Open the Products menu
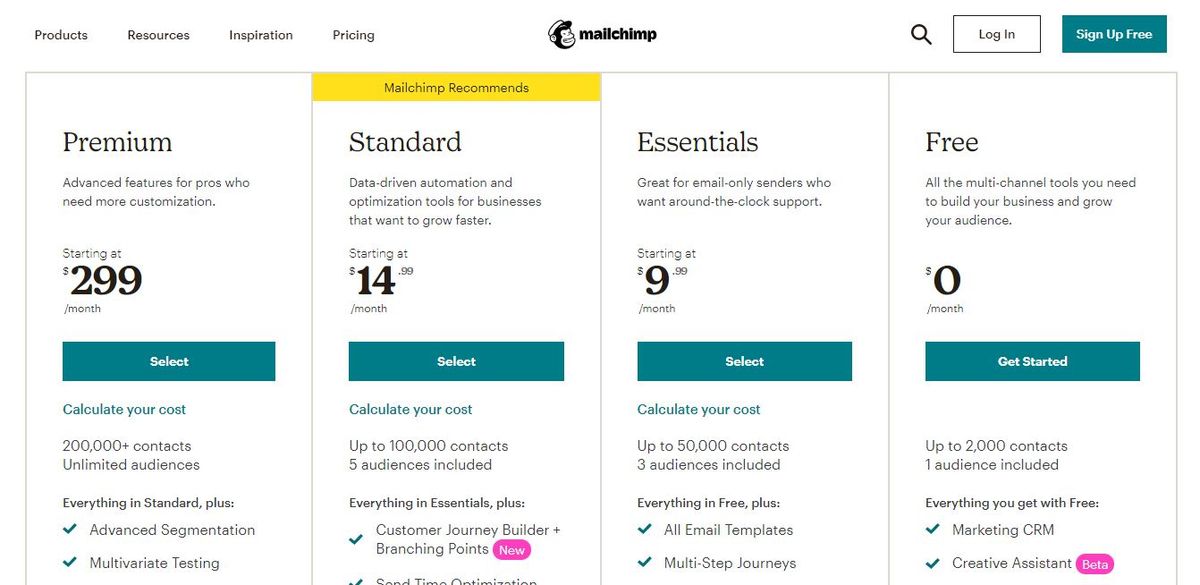Screen dimensions: 1200x585 [x=61, y=35]
